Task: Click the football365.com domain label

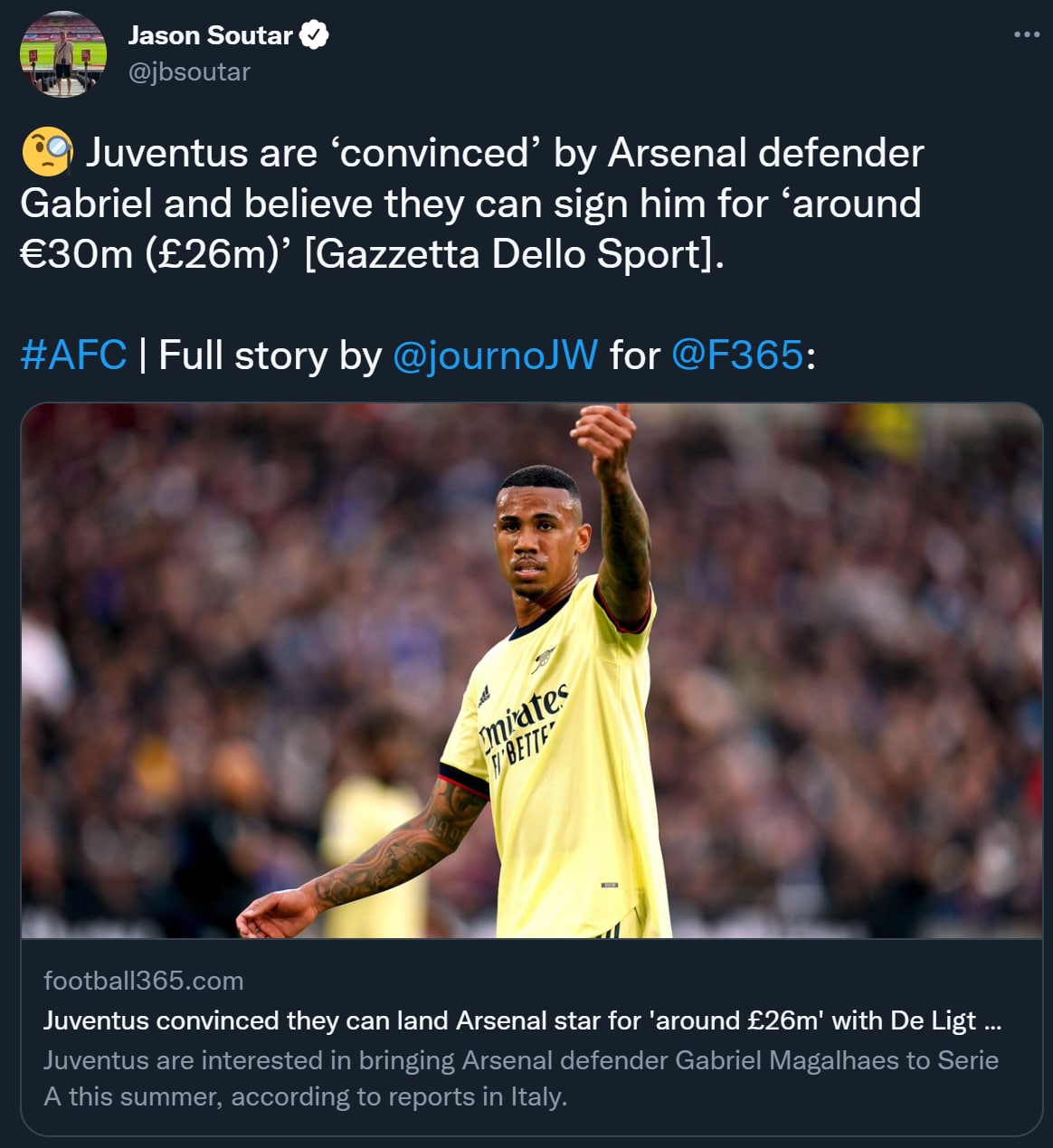Action: pos(143,981)
